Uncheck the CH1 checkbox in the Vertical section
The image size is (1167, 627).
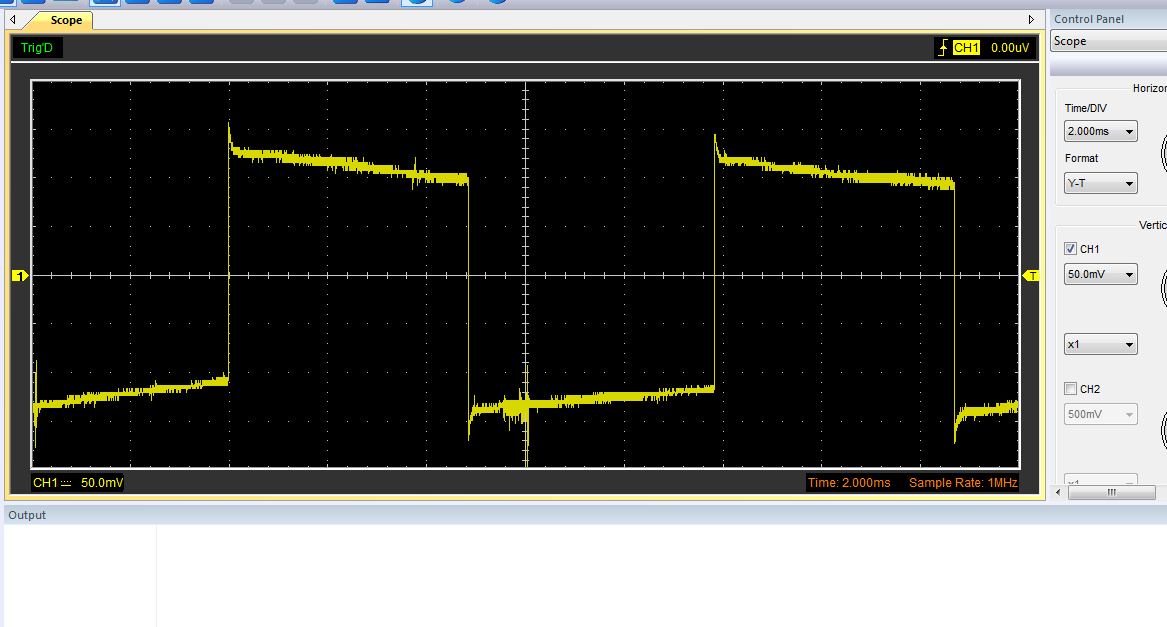tap(1068, 248)
